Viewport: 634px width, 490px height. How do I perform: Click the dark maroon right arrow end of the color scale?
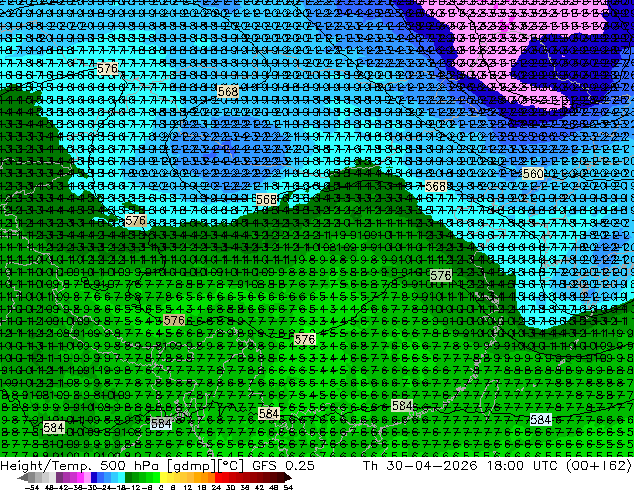point(288,477)
